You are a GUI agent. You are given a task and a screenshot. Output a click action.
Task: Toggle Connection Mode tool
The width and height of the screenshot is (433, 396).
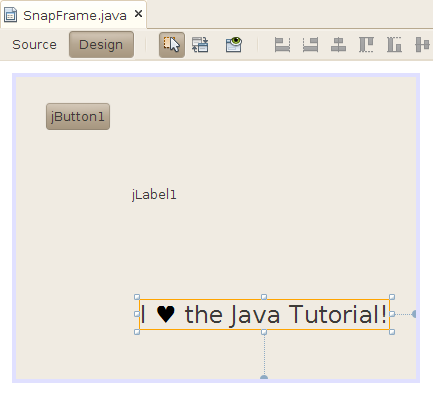click(200, 45)
